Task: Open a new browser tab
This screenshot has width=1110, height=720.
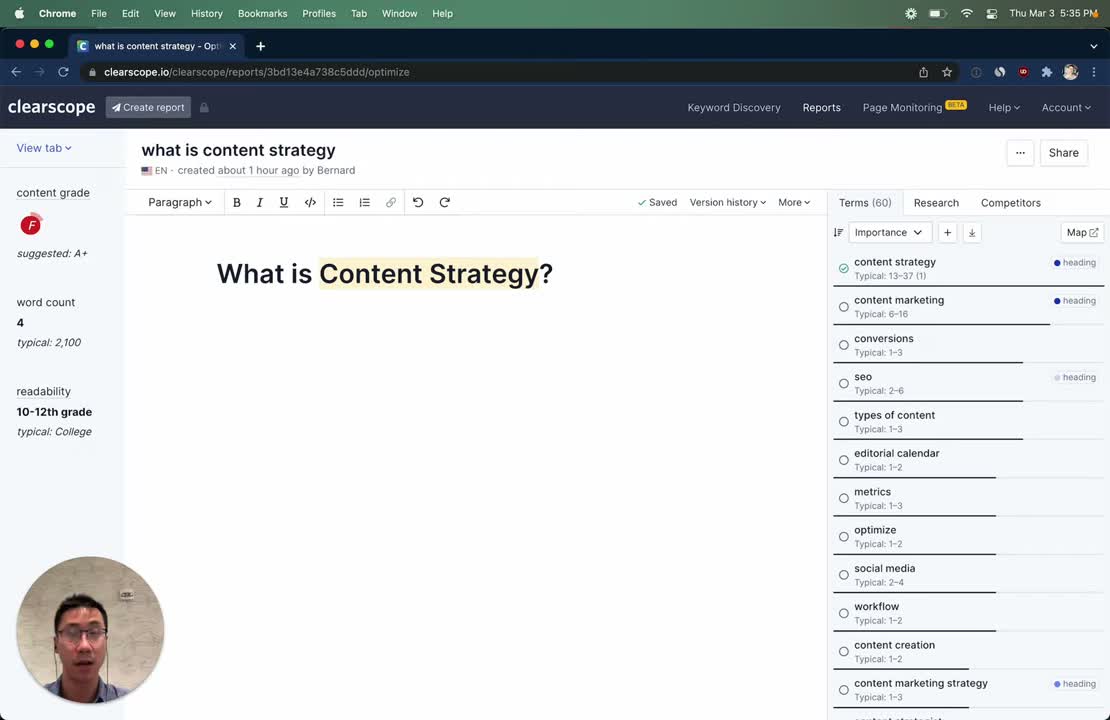Action: pos(261,46)
